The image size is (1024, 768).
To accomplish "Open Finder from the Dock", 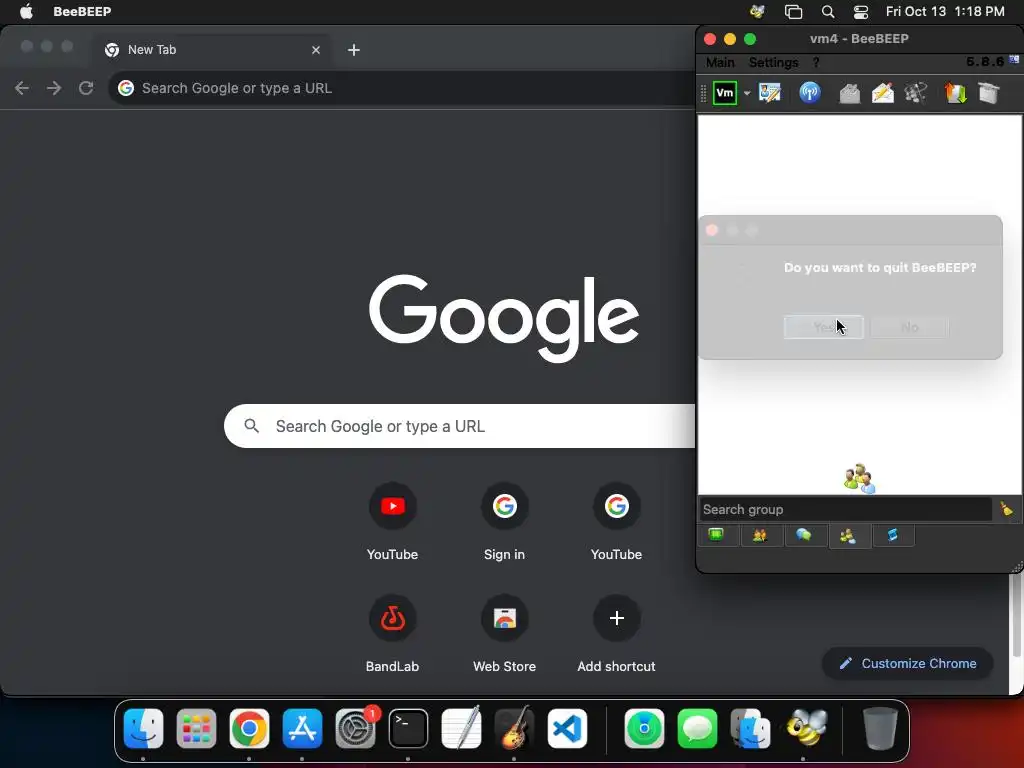I will click(x=143, y=728).
